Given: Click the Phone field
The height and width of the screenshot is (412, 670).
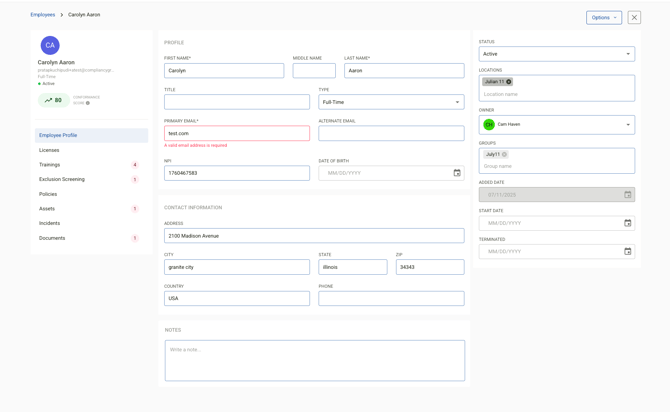Looking at the screenshot, I should [x=391, y=298].
